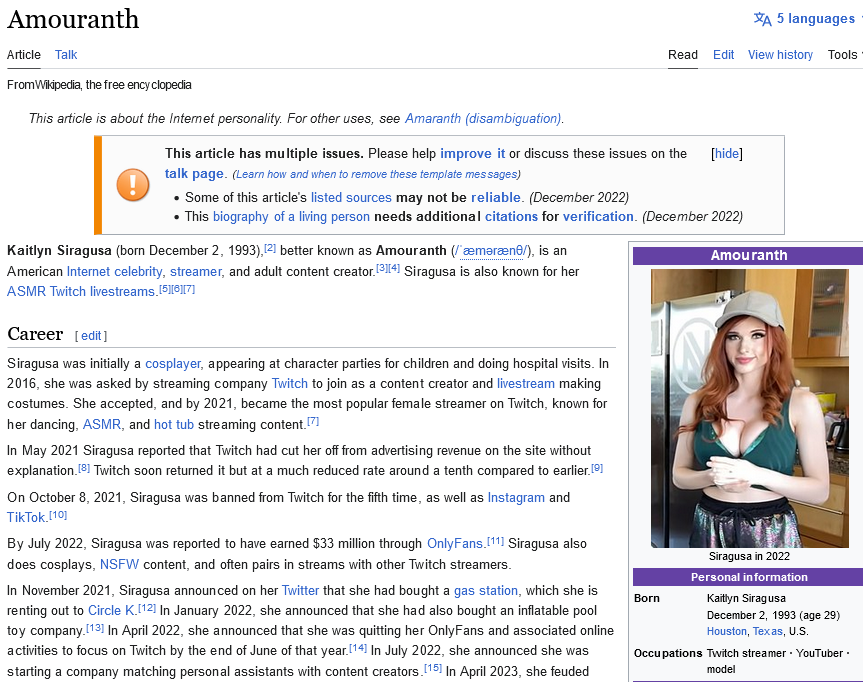Jump to citation [9] after 'earlier'
The height and width of the screenshot is (682, 863).
[x=597, y=468]
